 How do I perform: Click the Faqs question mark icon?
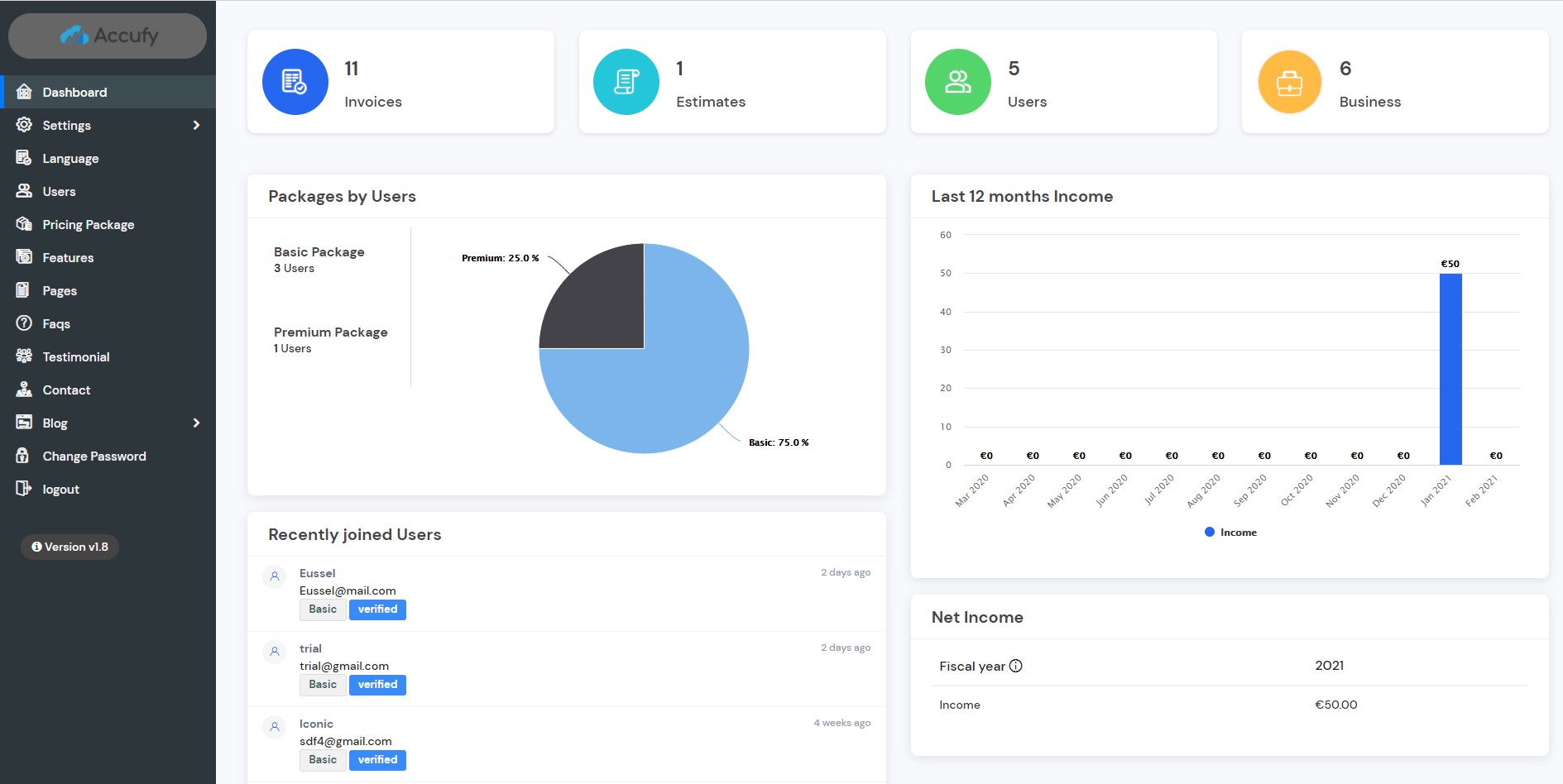(24, 323)
